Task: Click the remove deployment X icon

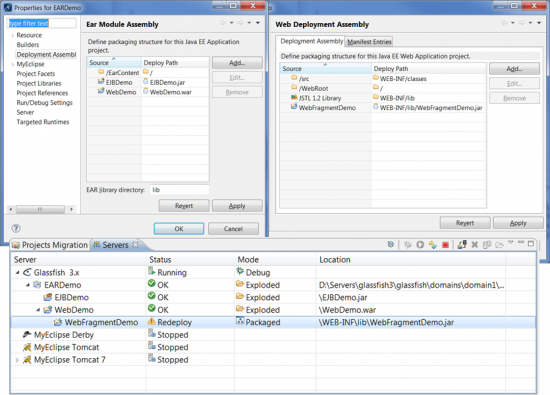Action: (475, 245)
